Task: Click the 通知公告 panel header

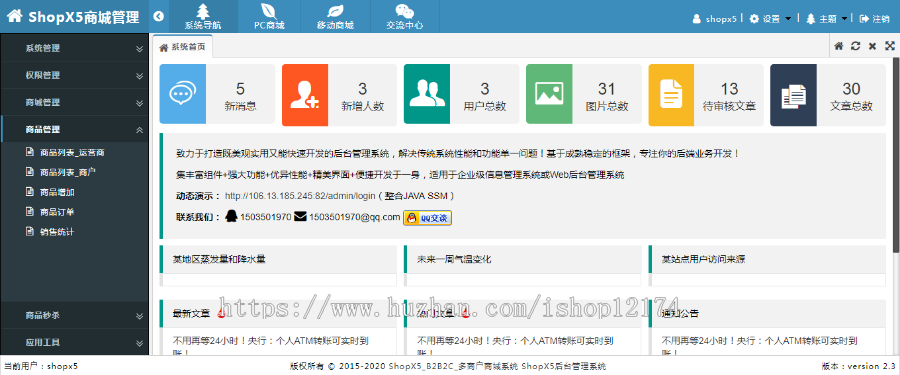Action: coord(767,314)
